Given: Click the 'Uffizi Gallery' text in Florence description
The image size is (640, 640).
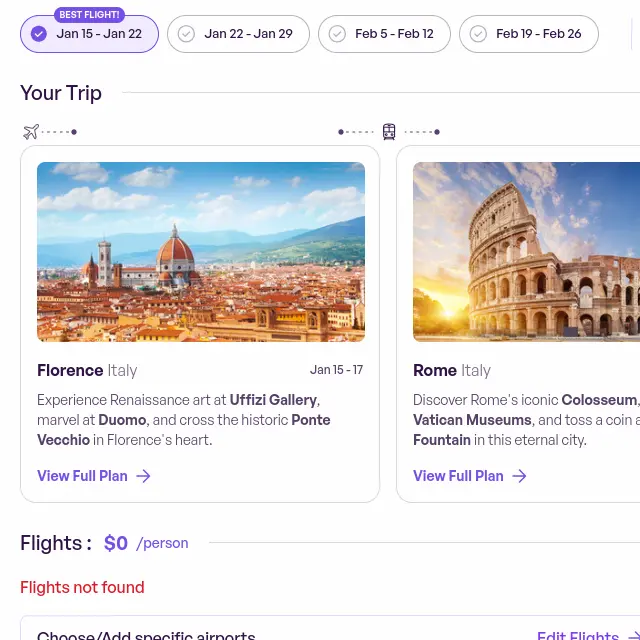Looking at the screenshot, I should click(273, 400).
